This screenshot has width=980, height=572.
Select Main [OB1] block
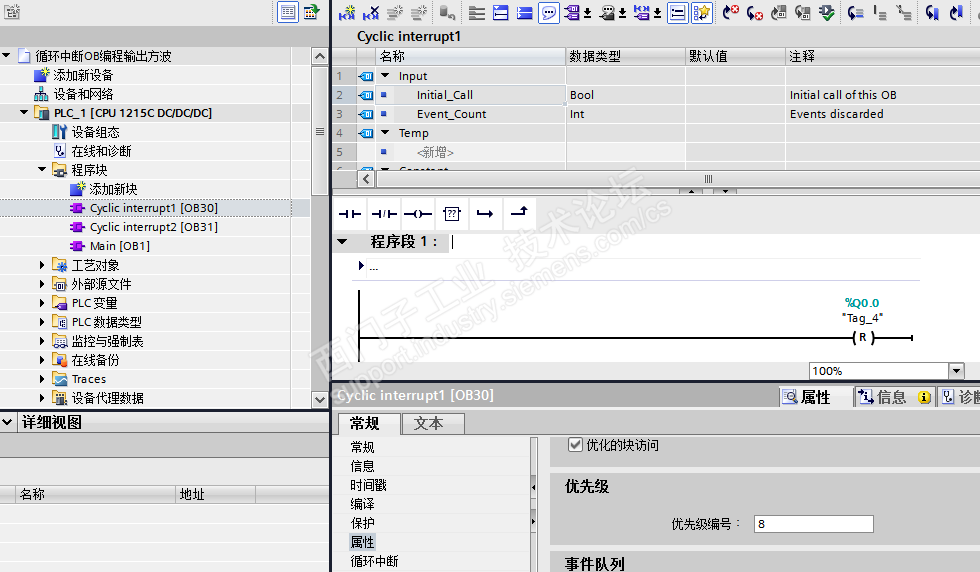click(119, 246)
